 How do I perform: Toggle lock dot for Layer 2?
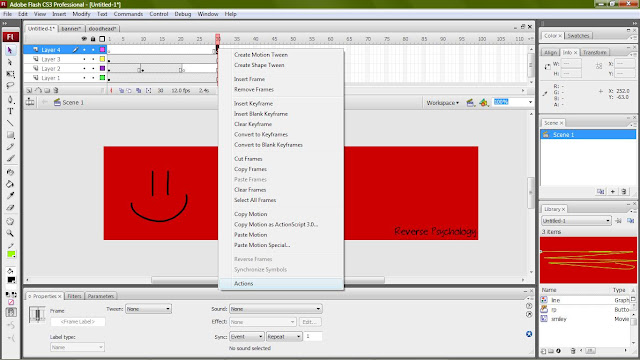tap(93, 69)
